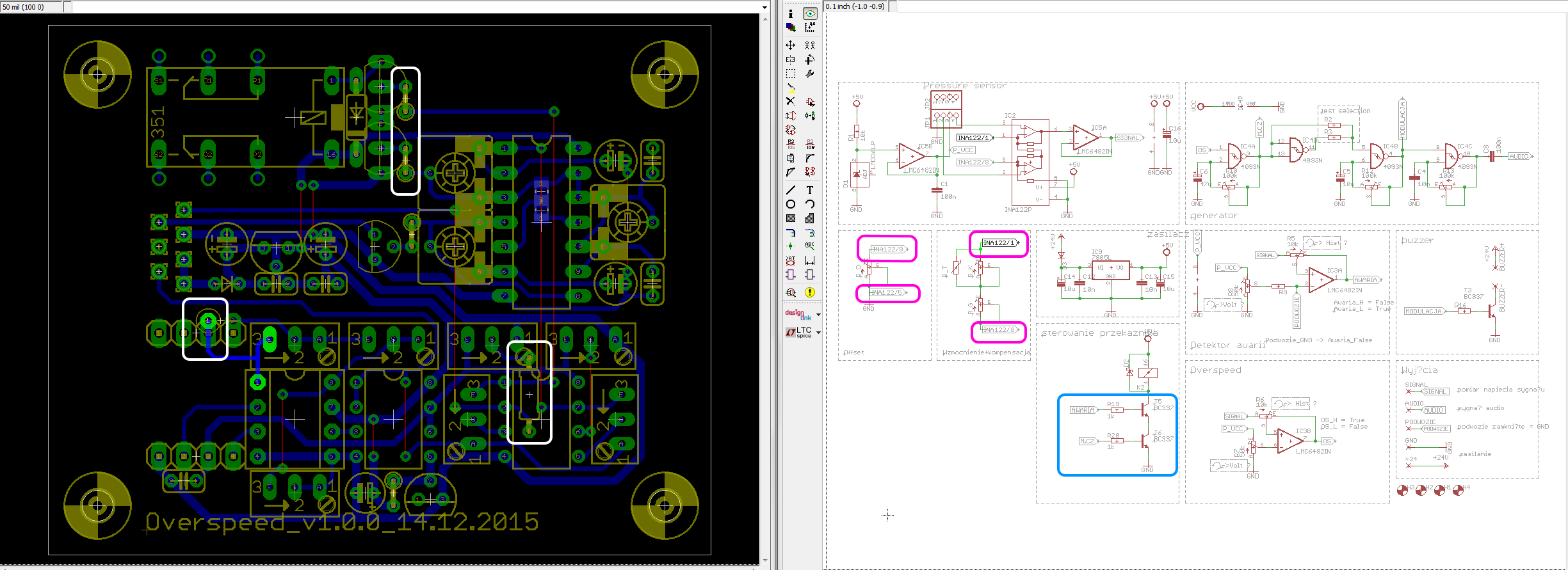Select the Mark origin tool
Screen dimensions: 1568x570
coord(810,28)
